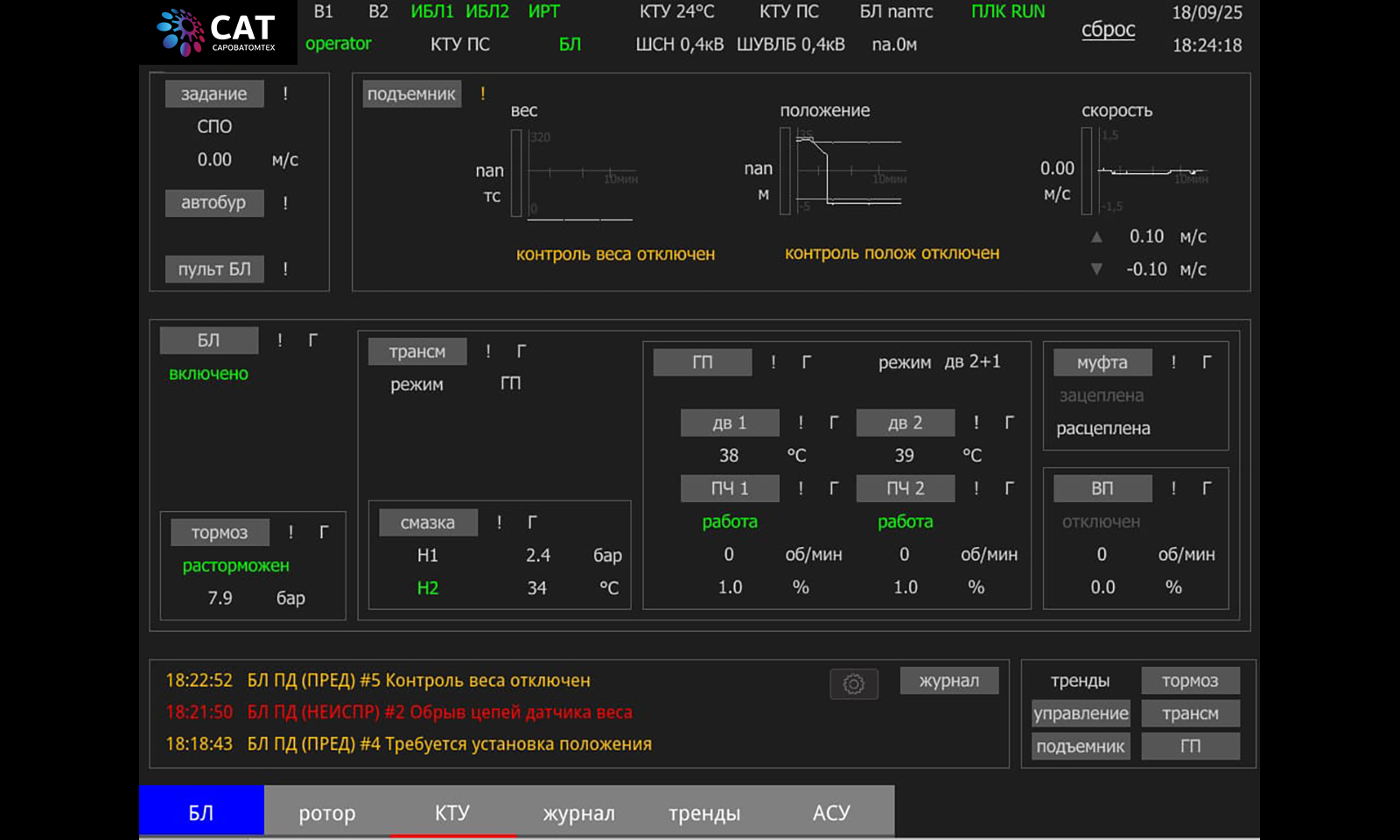
Task: Click the exclamation mark beside автобур
Action: click(285, 203)
